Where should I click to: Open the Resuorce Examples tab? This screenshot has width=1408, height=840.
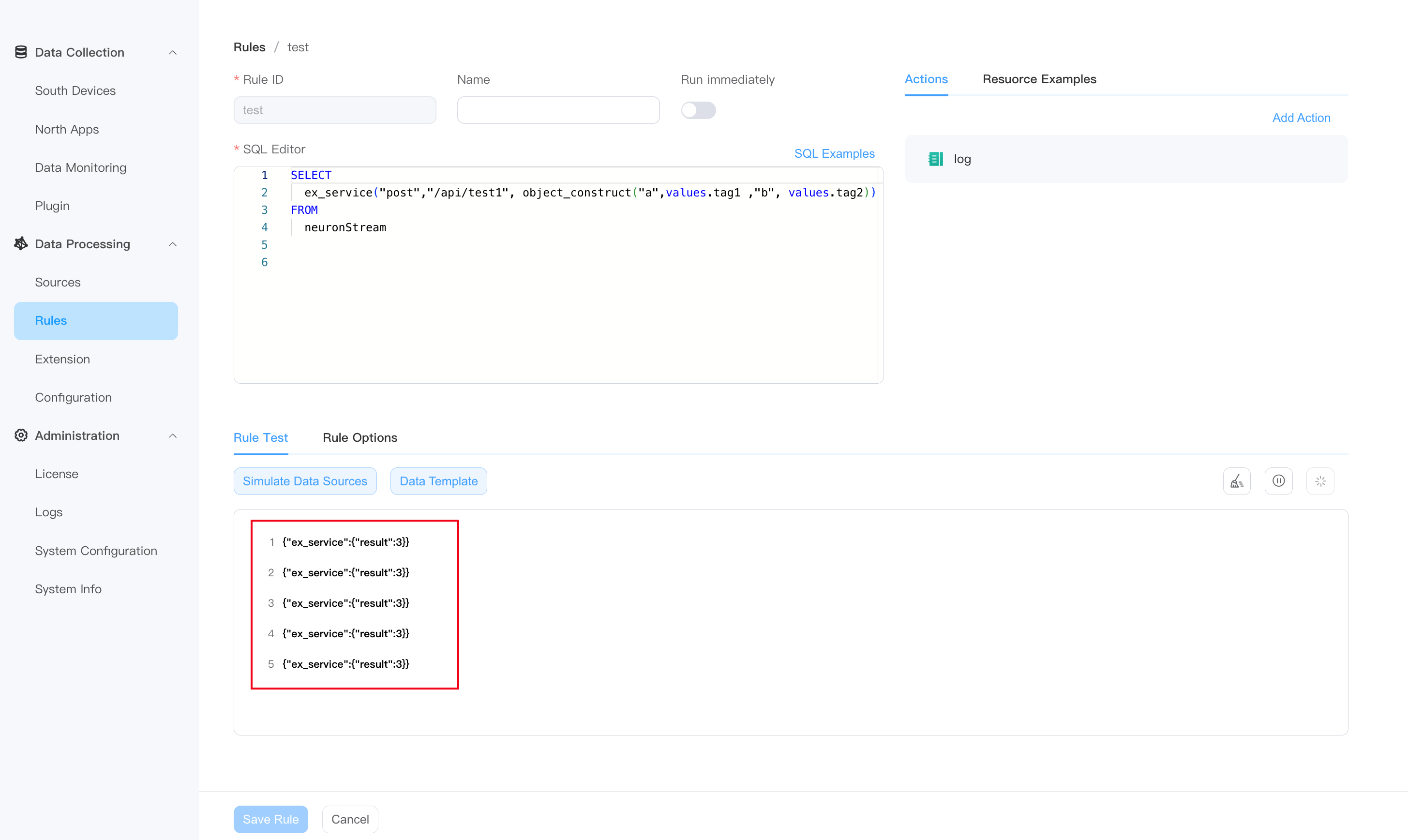[x=1039, y=79]
